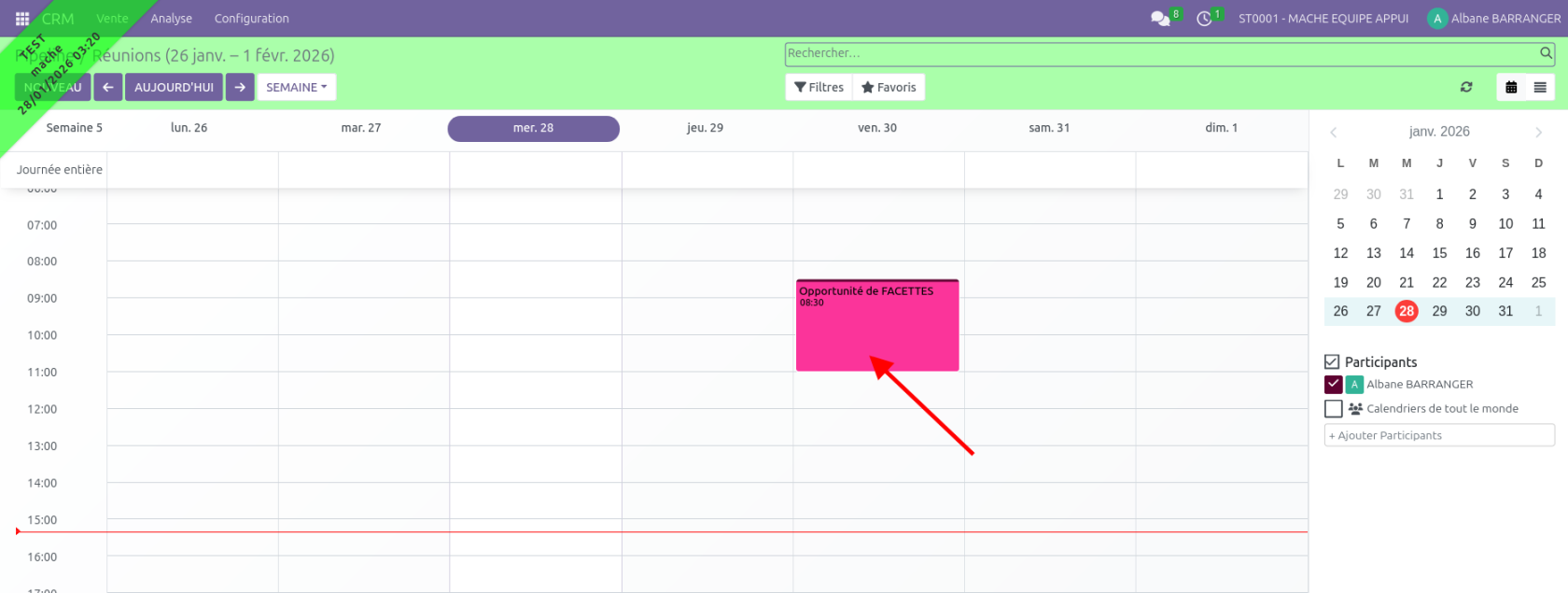Open the Albane BARRANGER user menu
The height and width of the screenshot is (593, 1568).
tap(1493, 19)
